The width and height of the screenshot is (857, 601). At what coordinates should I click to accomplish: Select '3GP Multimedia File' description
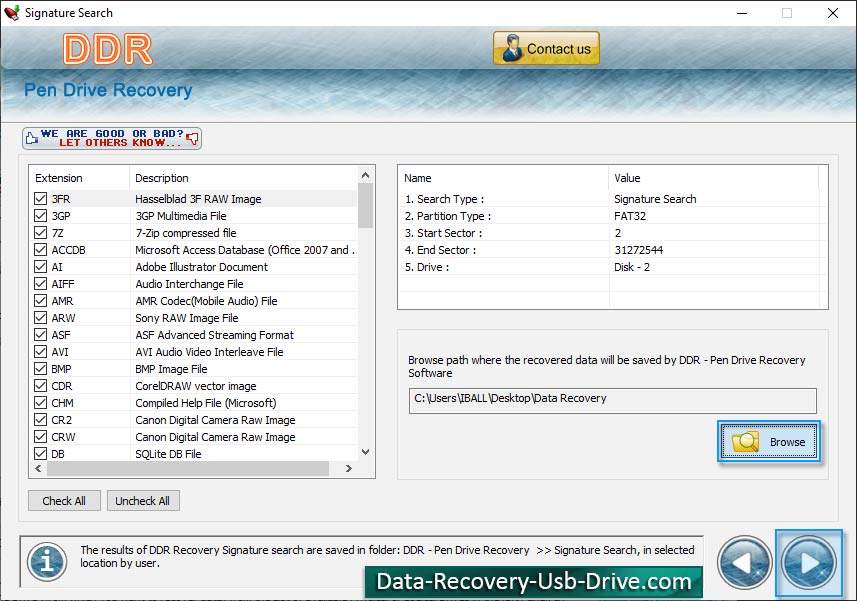coord(180,216)
